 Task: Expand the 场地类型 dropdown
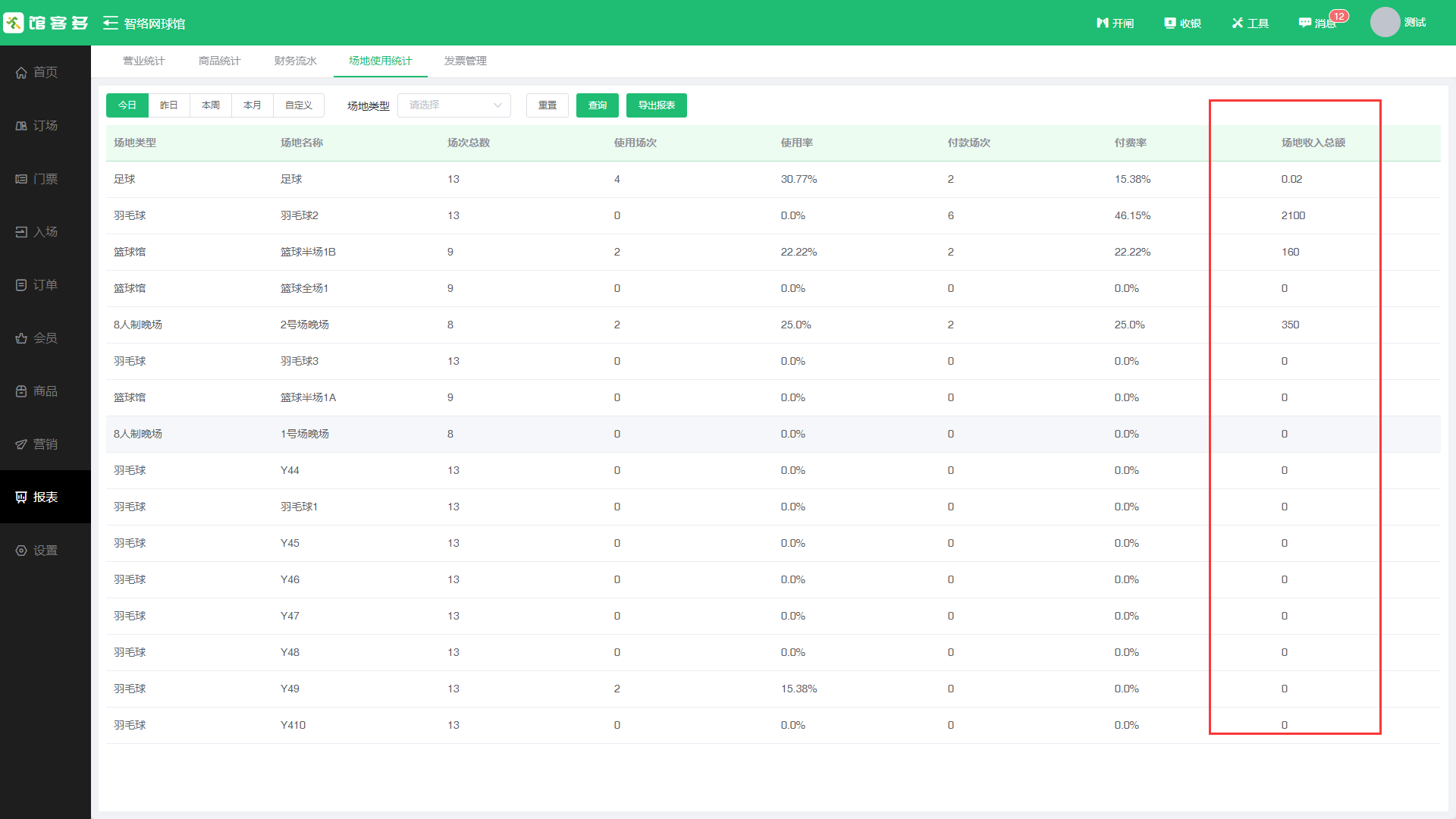tap(454, 105)
